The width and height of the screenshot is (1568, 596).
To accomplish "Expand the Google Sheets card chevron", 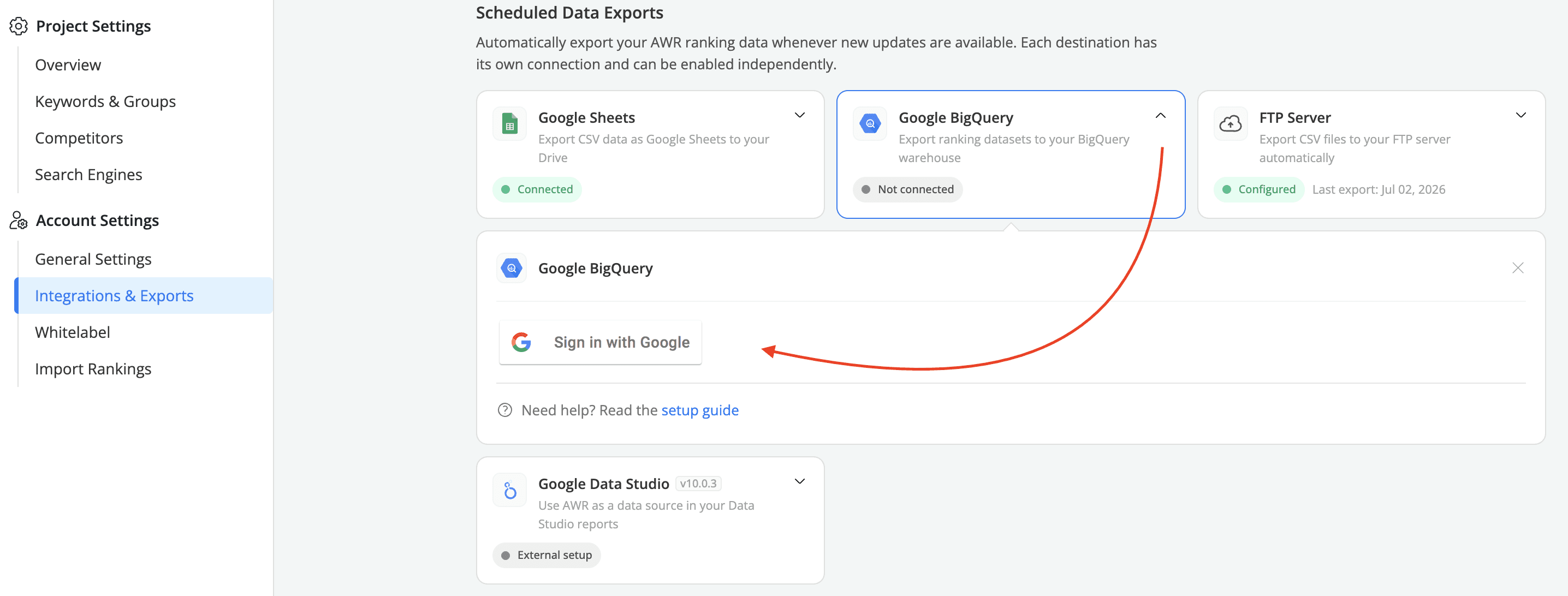I will [800, 115].
